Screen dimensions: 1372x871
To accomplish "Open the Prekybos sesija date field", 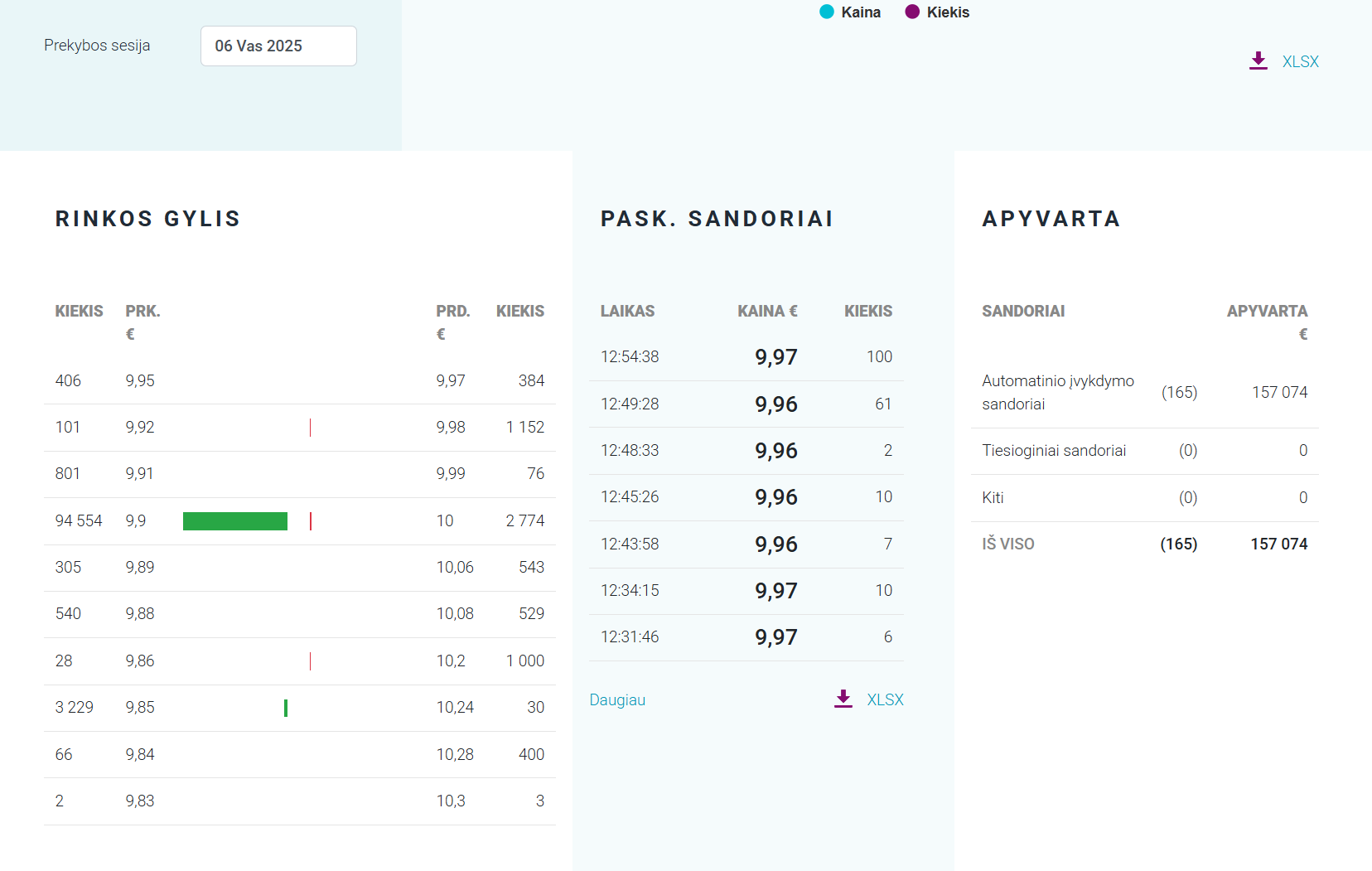I will [278, 46].
